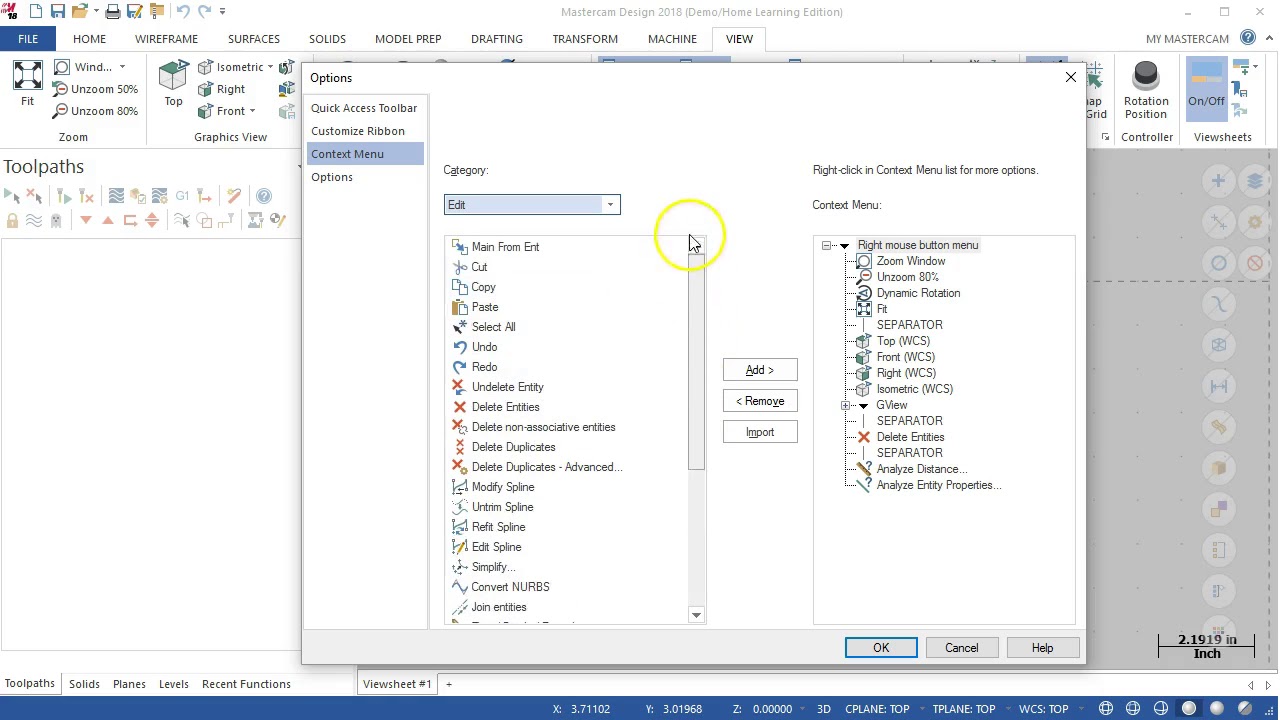Image resolution: width=1280 pixels, height=720 pixels.
Task: Click the ghost icon in Toolpaths toolbar
Action: coord(56,220)
